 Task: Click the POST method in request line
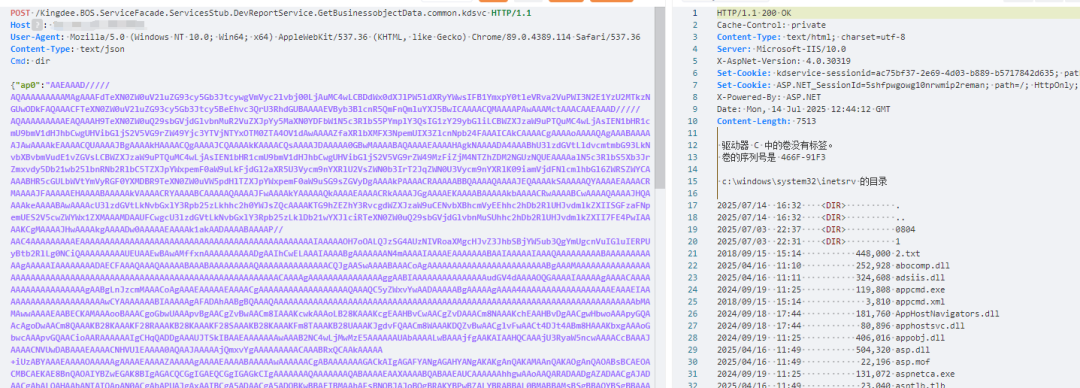19,13
